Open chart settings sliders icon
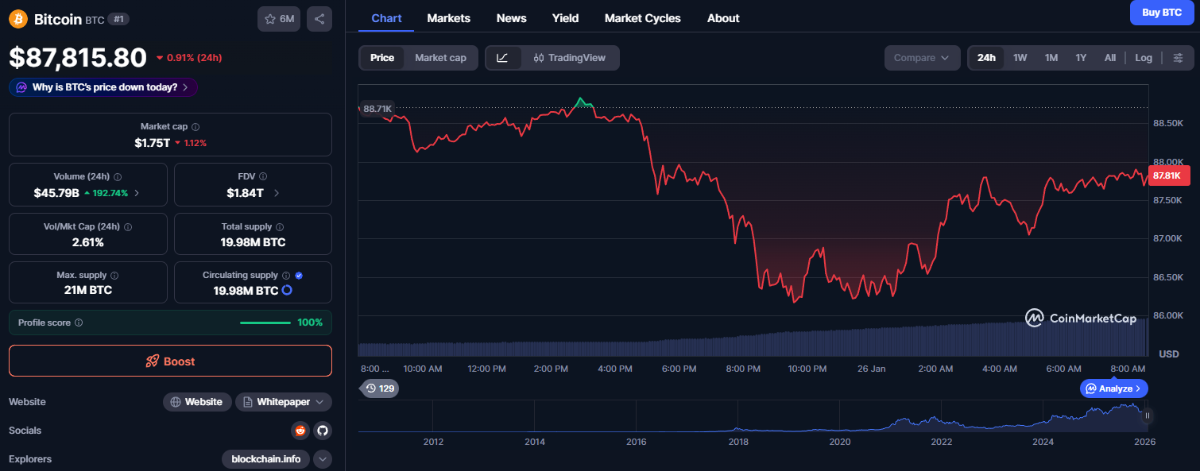The image size is (1200, 471). point(1178,58)
